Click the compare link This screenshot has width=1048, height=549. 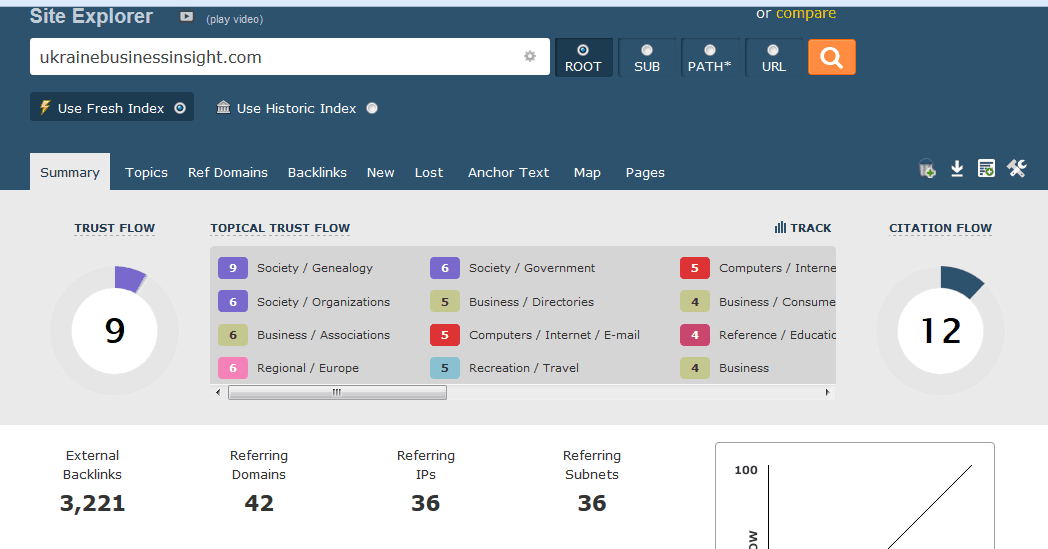tap(805, 13)
